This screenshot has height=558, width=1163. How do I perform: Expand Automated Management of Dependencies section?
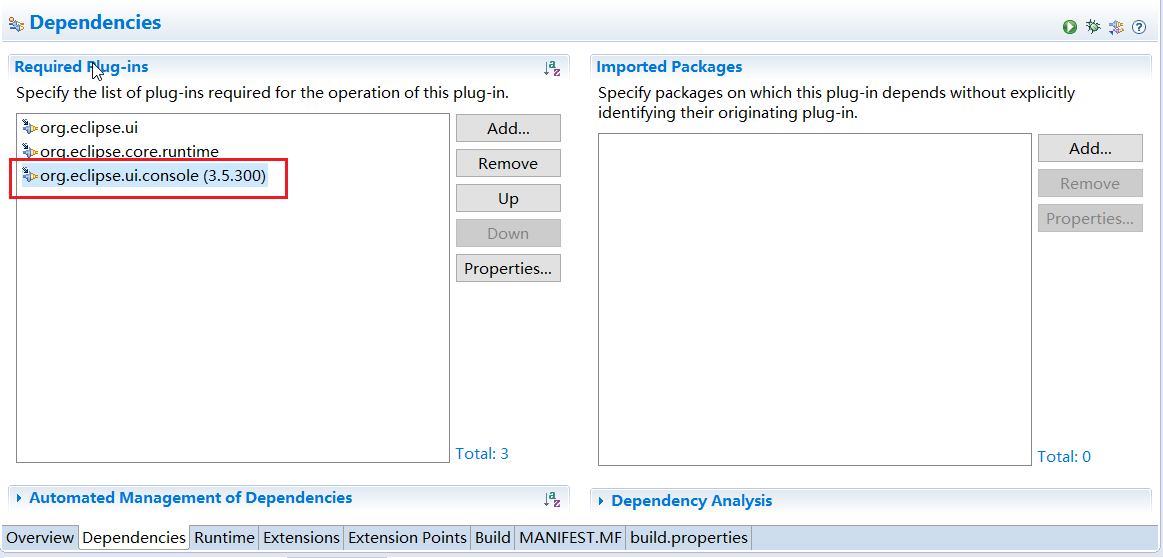[19, 498]
